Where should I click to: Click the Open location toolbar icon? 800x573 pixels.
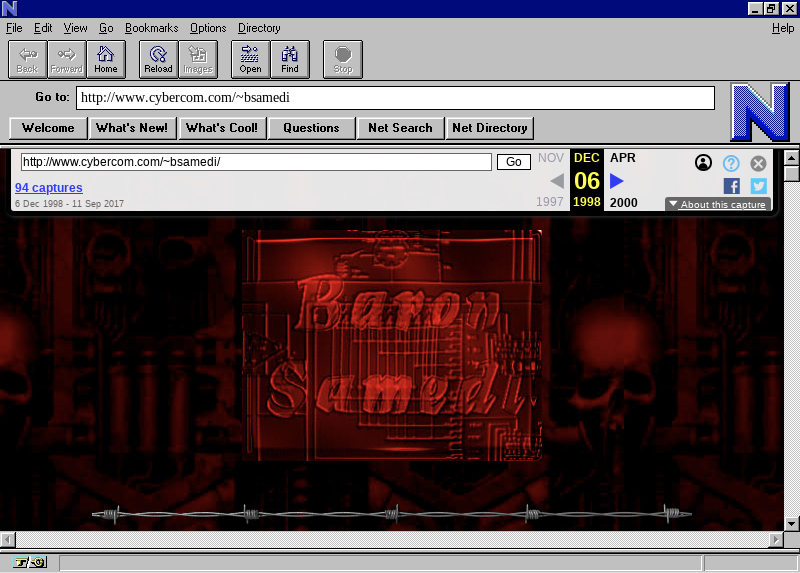250,59
